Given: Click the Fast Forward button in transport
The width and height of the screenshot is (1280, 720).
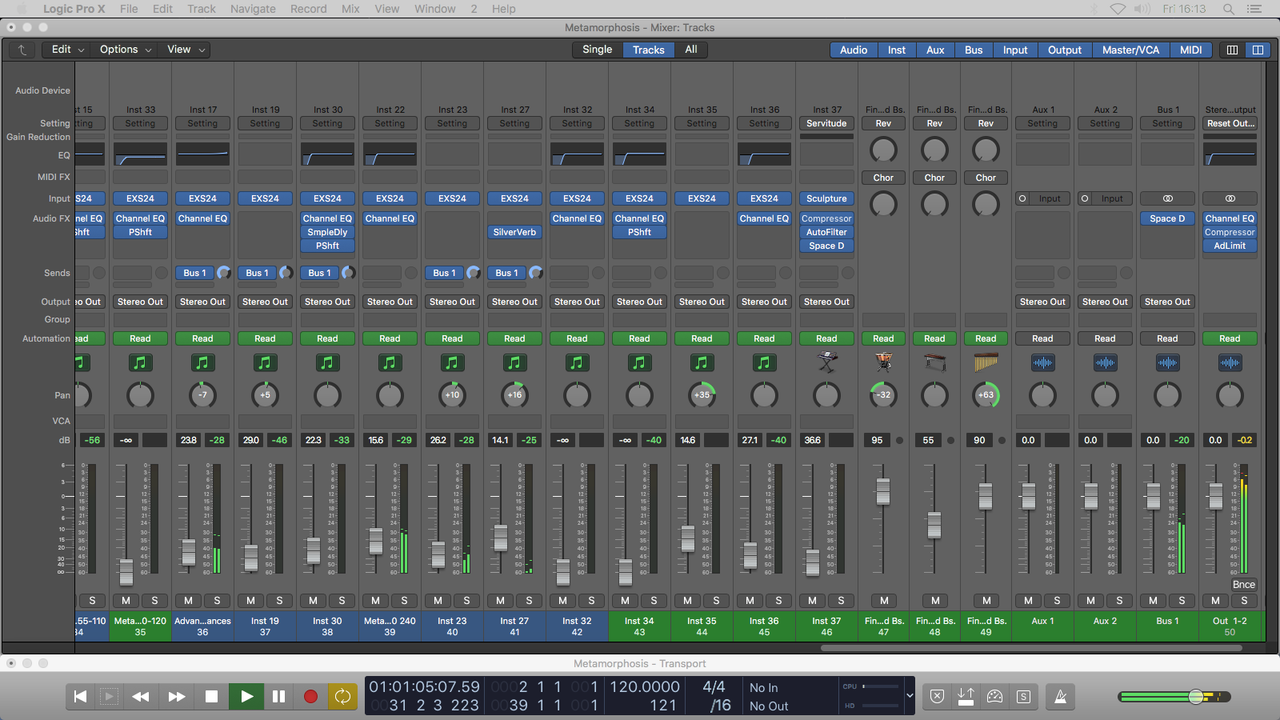Looking at the screenshot, I should click(177, 696).
